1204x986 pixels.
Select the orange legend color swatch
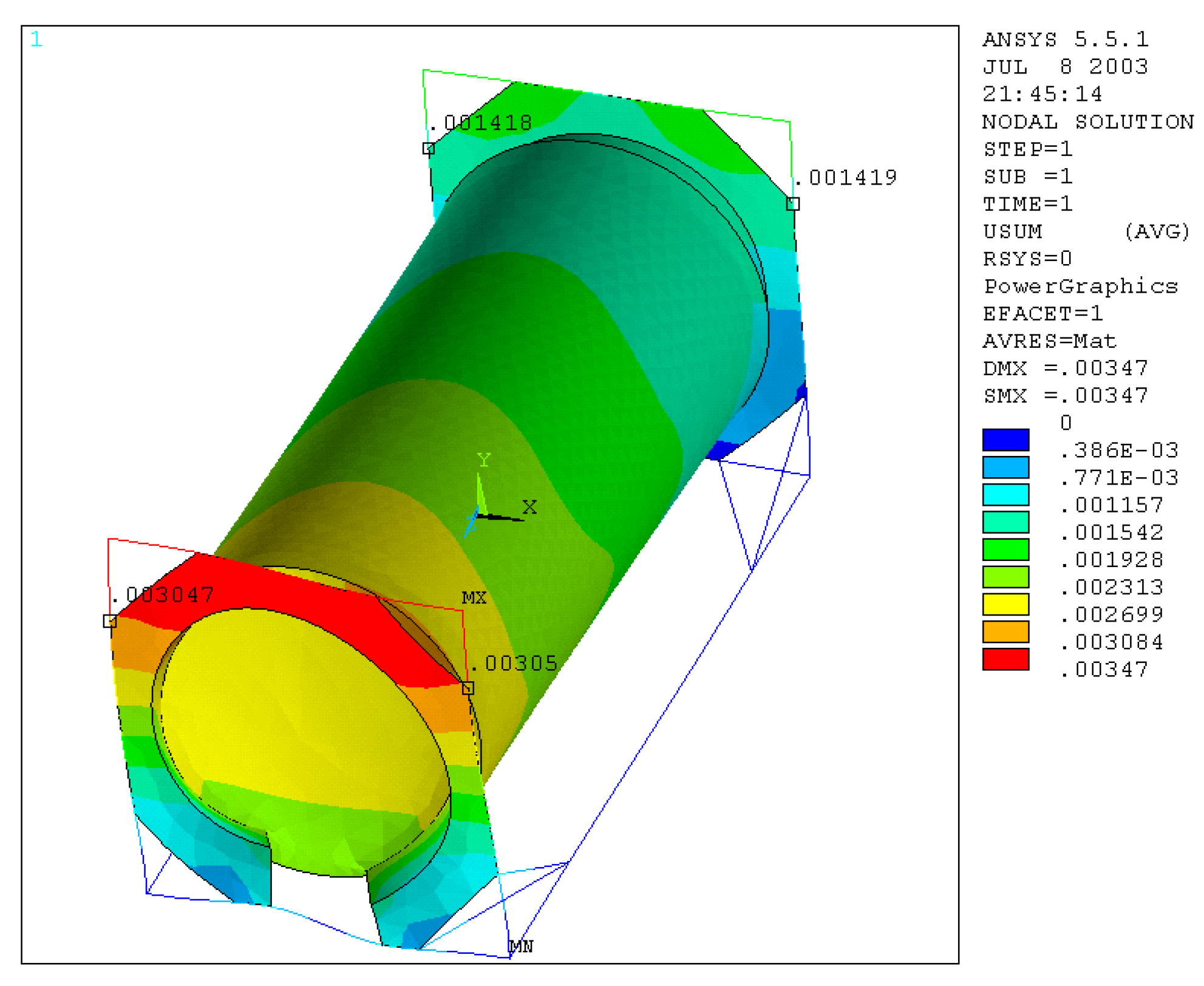1005,631
